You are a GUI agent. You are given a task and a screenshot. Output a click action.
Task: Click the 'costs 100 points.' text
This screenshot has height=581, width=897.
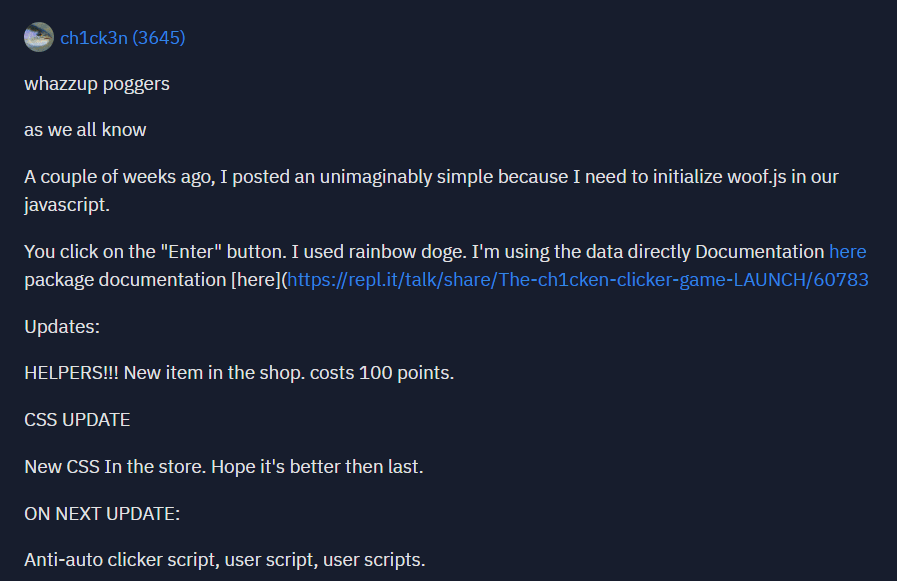click(382, 373)
